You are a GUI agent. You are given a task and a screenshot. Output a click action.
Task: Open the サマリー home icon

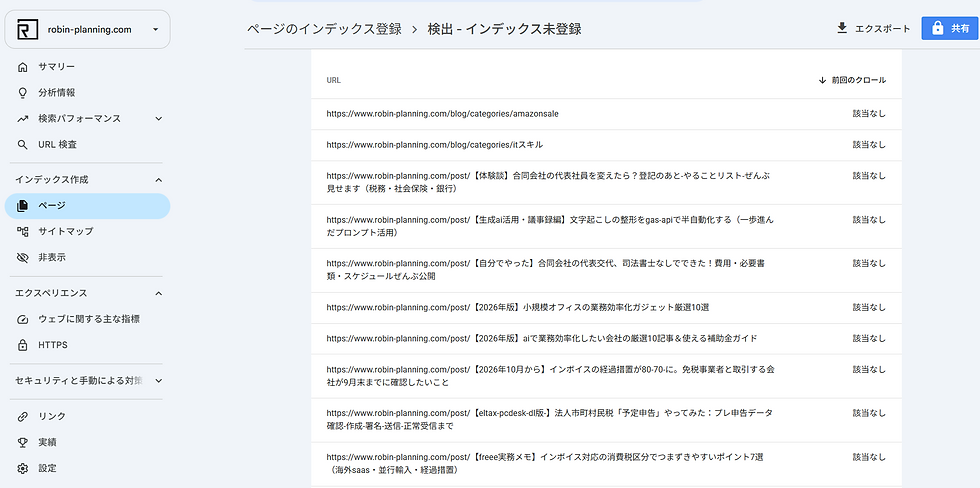23,67
